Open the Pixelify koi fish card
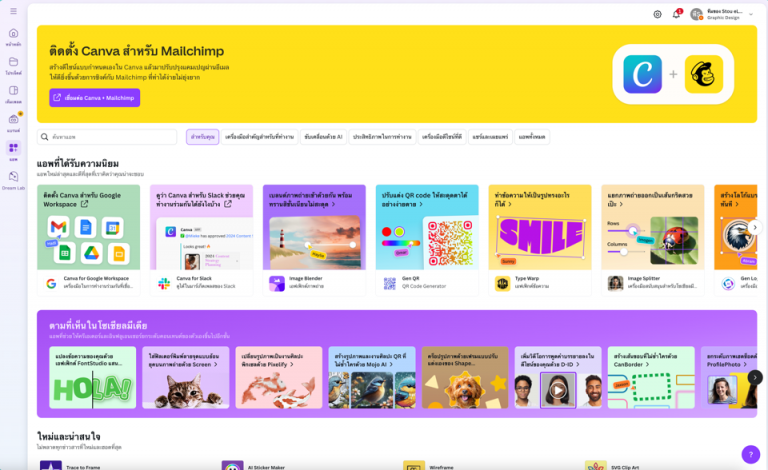 pyautogui.click(x=279, y=377)
